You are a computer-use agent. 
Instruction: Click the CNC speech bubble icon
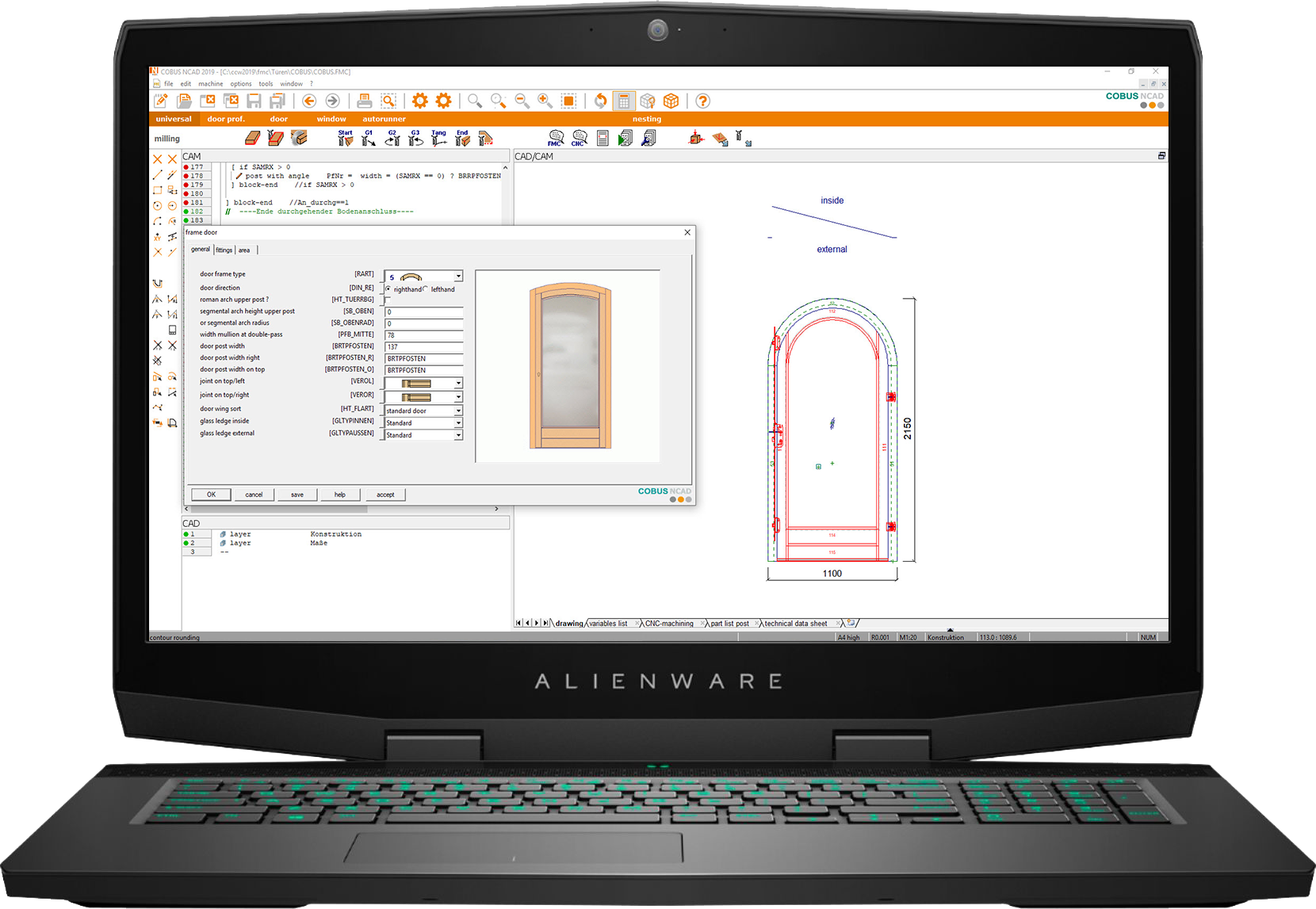pyautogui.click(x=580, y=139)
